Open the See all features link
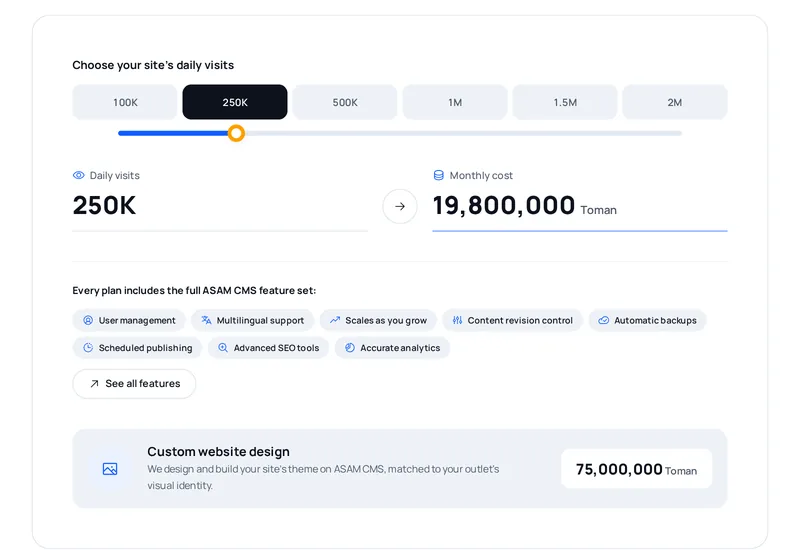 tap(134, 384)
